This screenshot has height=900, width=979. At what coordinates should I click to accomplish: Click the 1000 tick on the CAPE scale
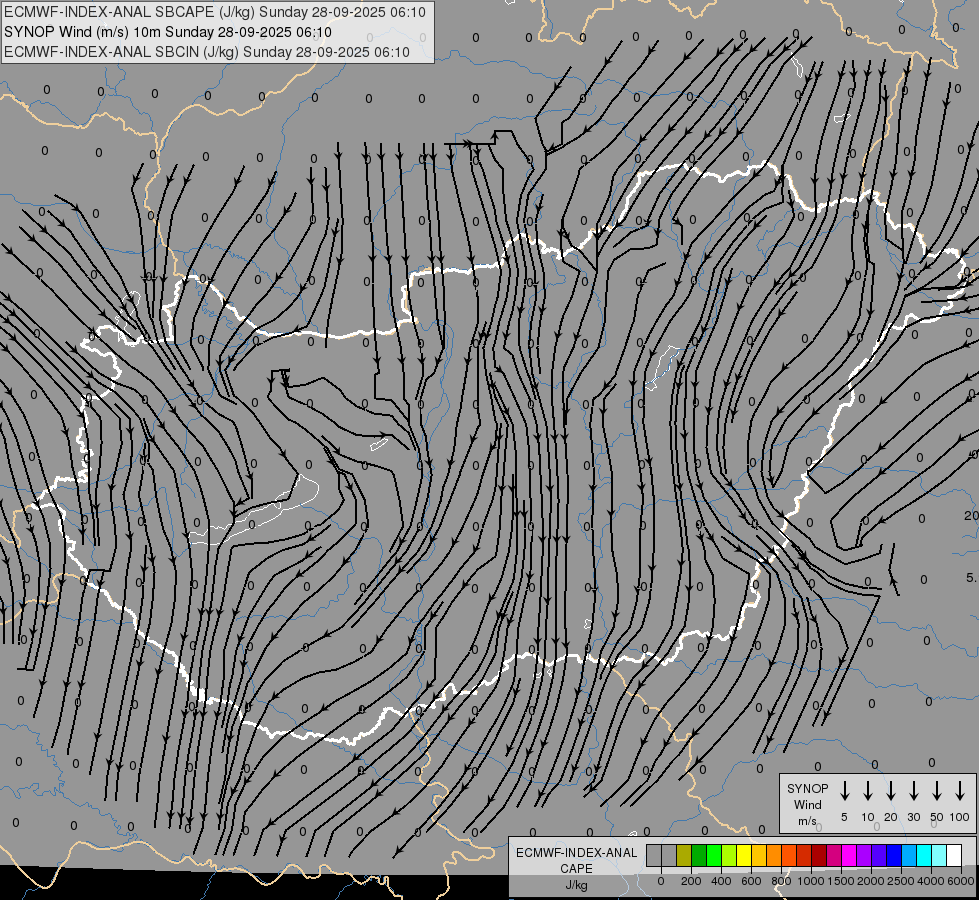[x=811, y=881]
